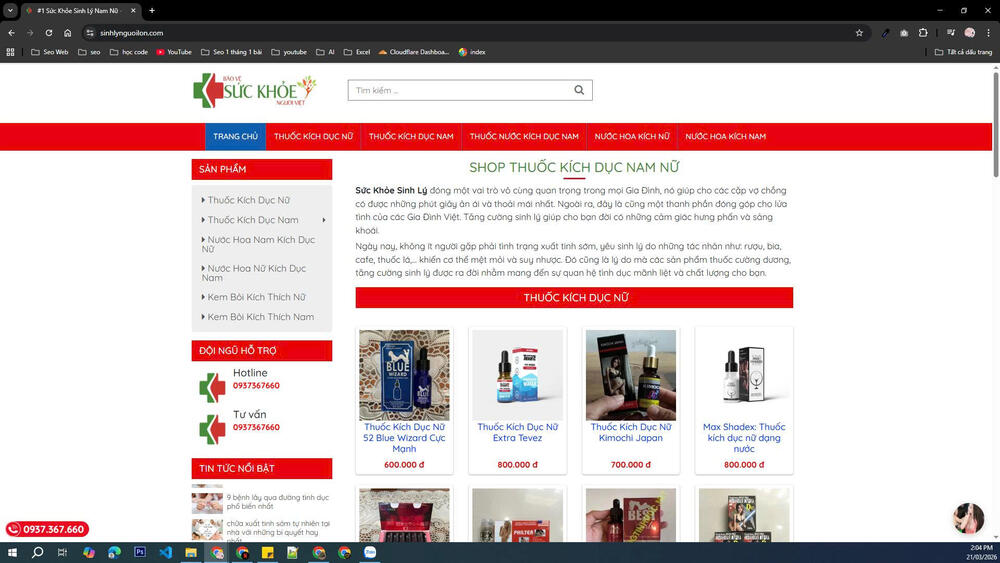Screen dimensions: 1000x563
Task: Open Kem Bôi Kích Thích Nữ link
Action: tap(256, 297)
